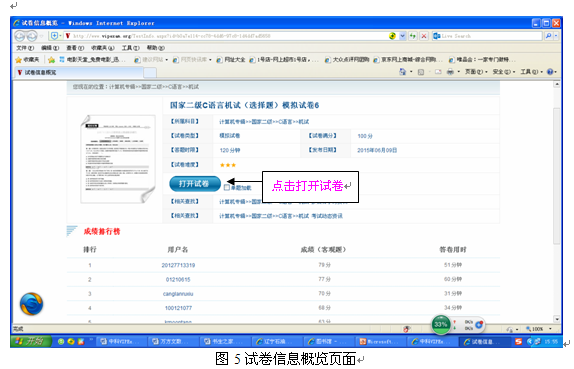Screen dimensions: 574x369
Task: Open the 安全 dropdown menu
Action: tap(504, 72)
